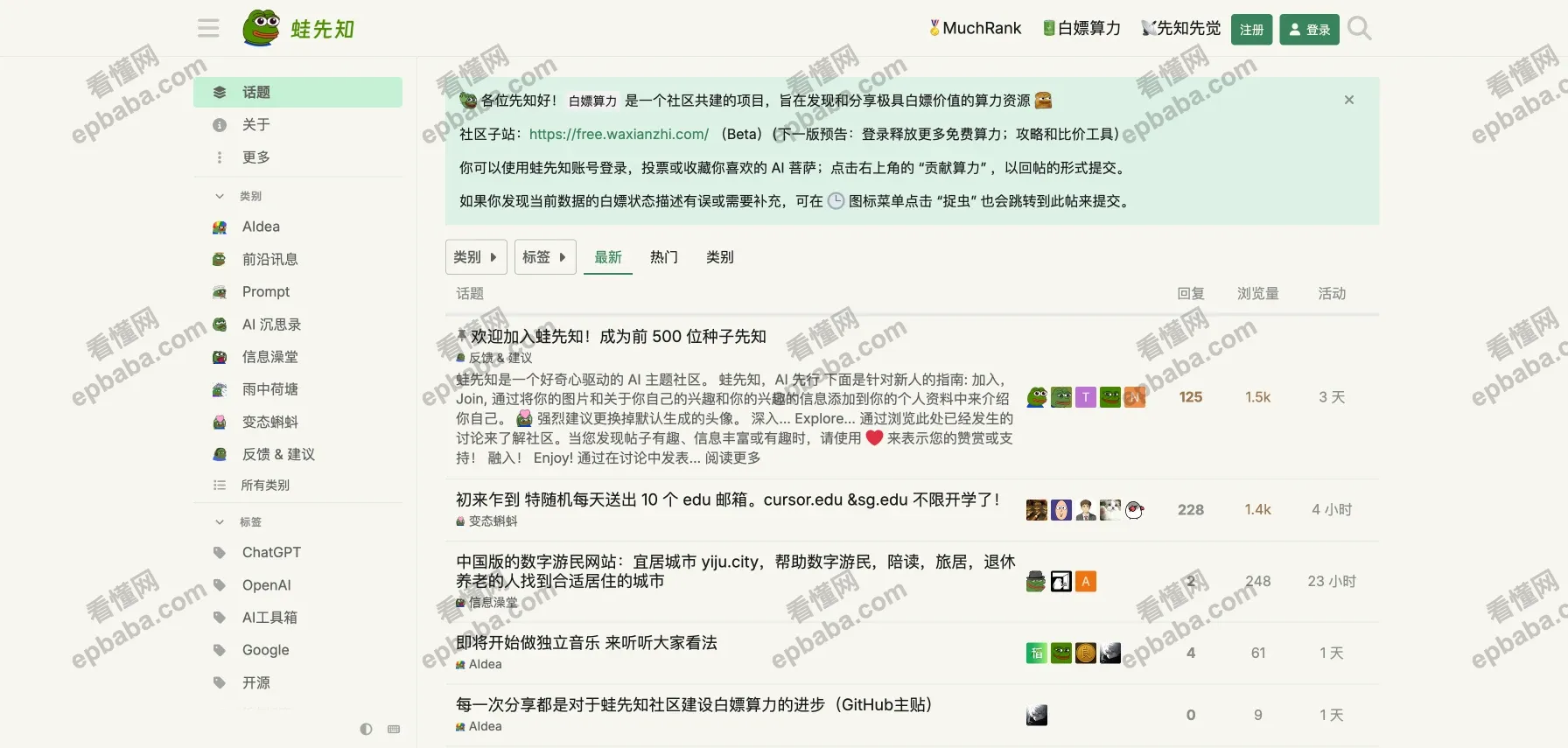This screenshot has width=1568, height=748.
Task: Open the 先知先觉 header link
Action: tap(1180, 28)
